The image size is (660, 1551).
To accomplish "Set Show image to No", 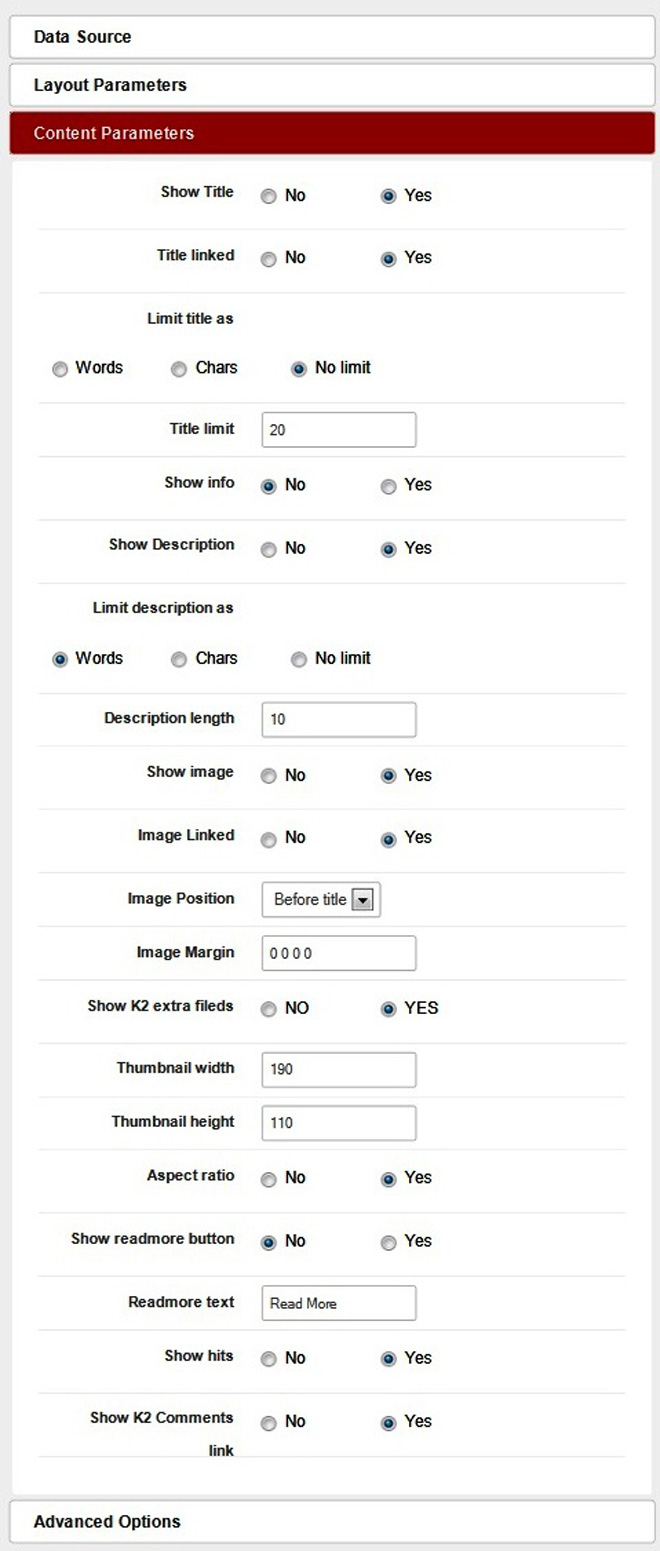I will 268,776.
